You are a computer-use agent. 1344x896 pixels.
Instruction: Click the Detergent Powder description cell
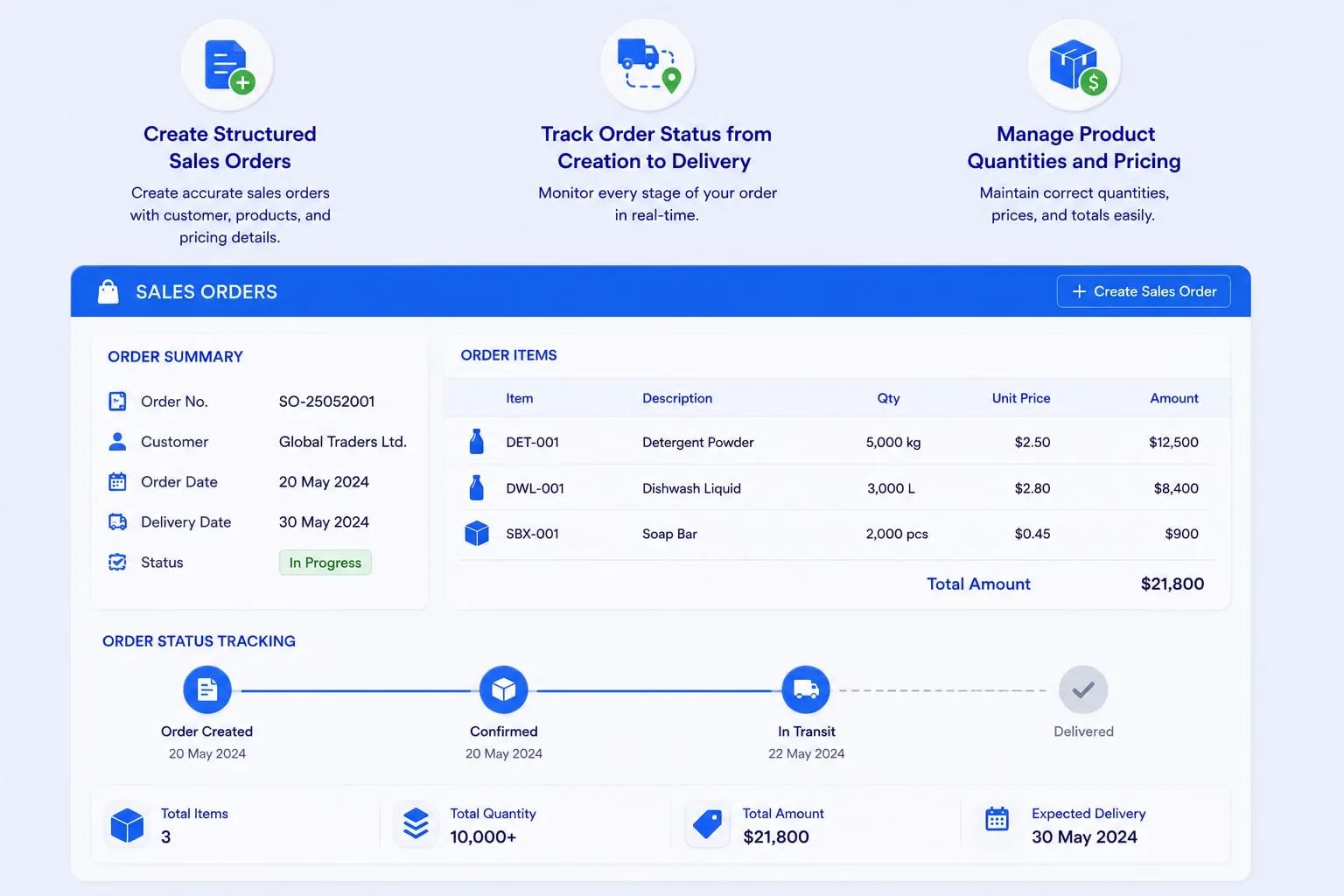(x=698, y=443)
